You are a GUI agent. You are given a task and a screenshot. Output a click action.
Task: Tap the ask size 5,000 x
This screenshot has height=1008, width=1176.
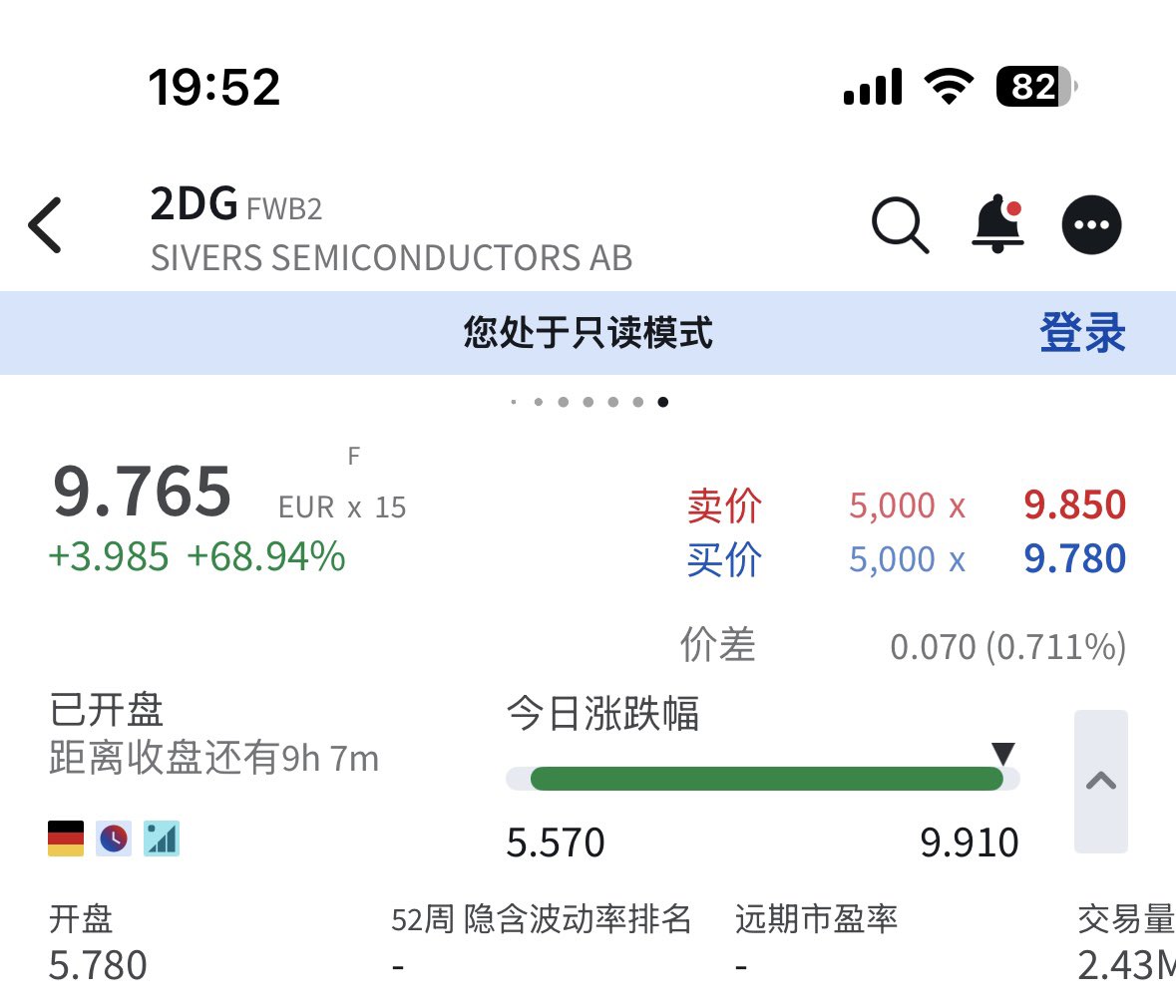tap(908, 505)
